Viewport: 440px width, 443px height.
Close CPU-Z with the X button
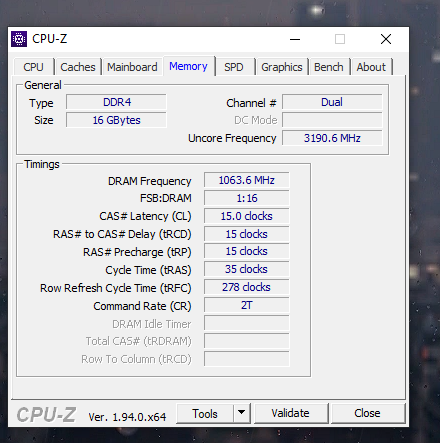[x=386, y=39]
